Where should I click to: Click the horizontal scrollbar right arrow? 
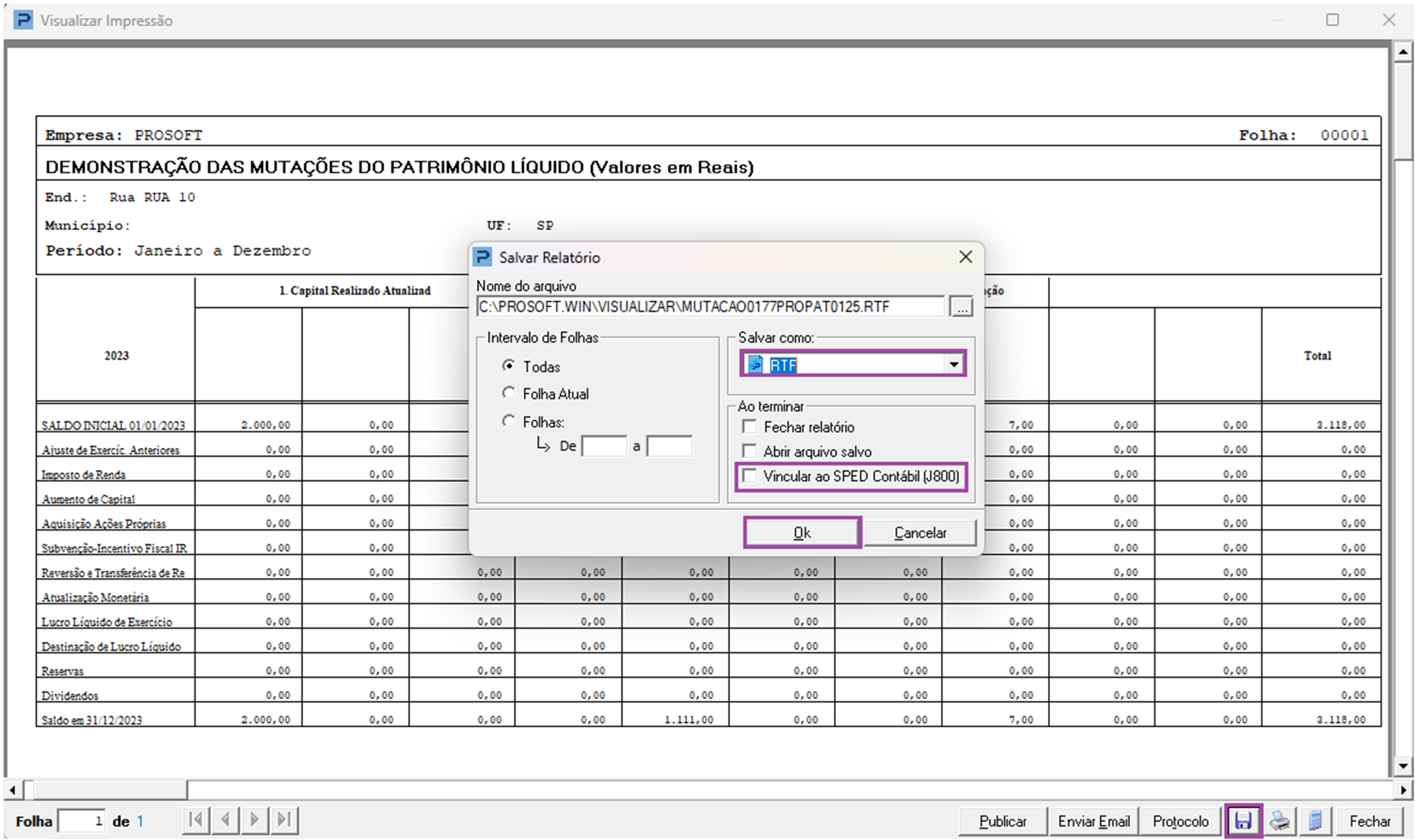click(x=1403, y=789)
